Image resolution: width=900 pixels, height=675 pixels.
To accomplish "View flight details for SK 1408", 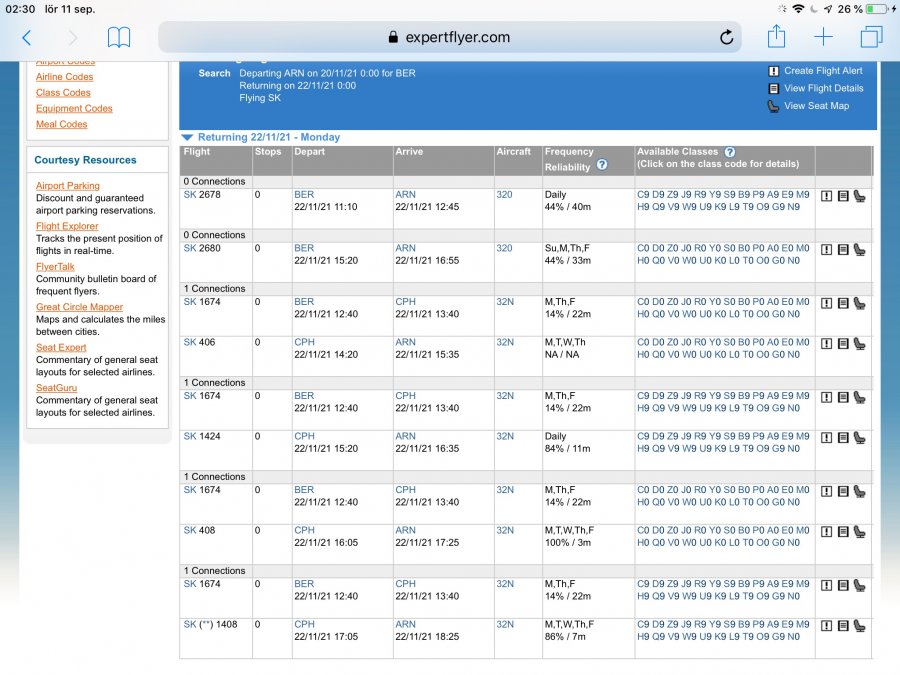I will pyautogui.click(x=843, y=625).
